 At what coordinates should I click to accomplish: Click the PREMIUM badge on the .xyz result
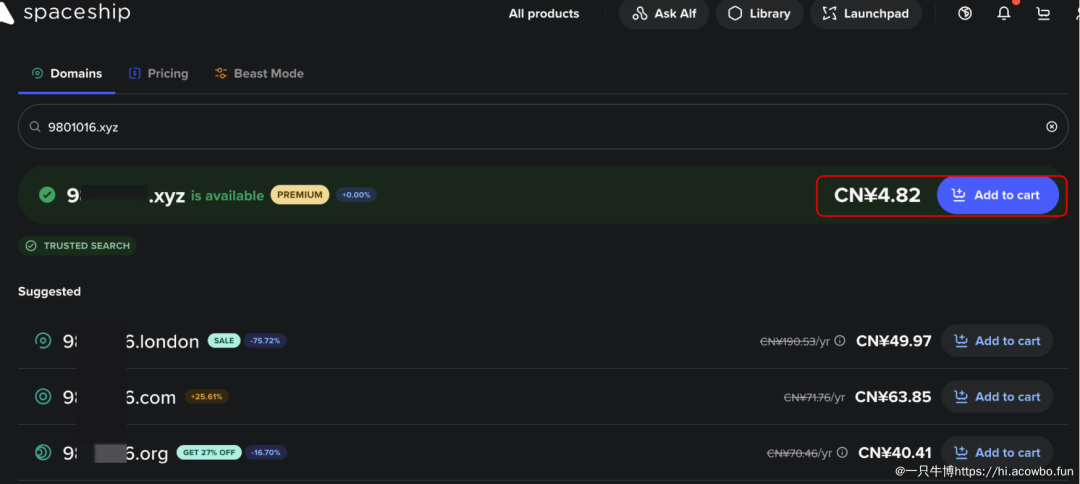[x=300, y=195]
